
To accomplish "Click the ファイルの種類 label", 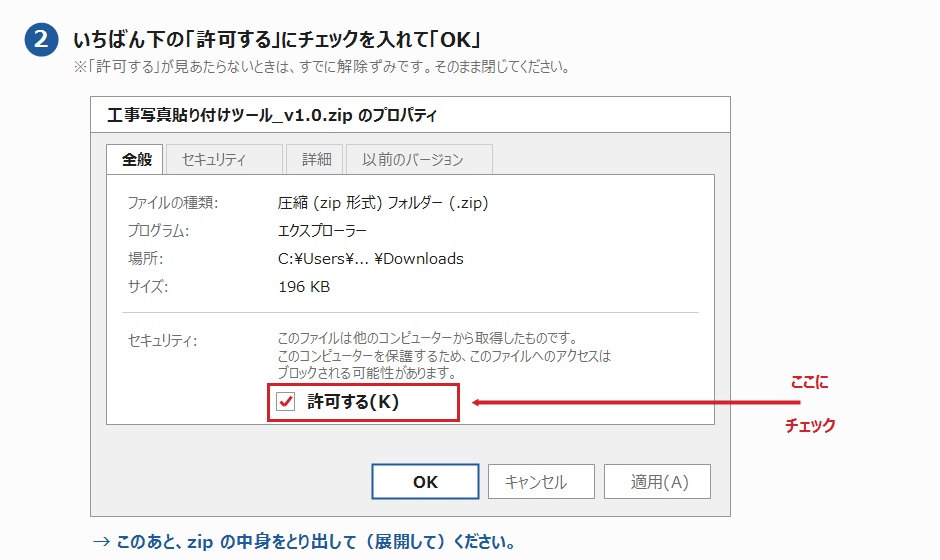I will (173, 203).
